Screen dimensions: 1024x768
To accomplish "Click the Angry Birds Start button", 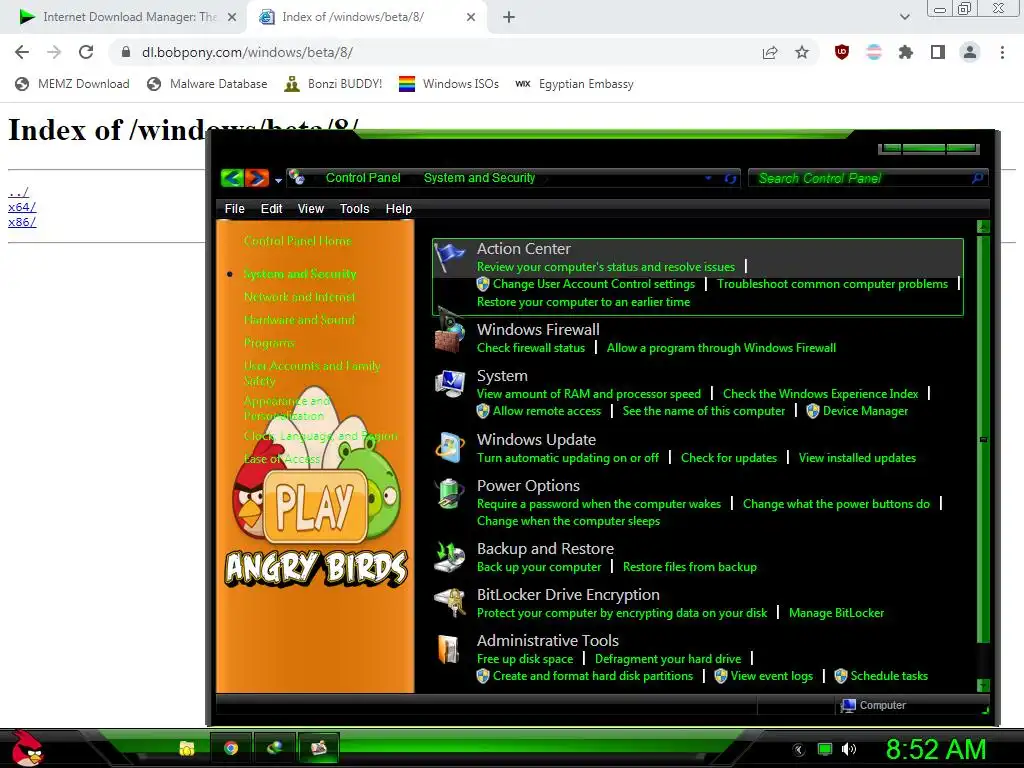I will click(x=27, y=747).
